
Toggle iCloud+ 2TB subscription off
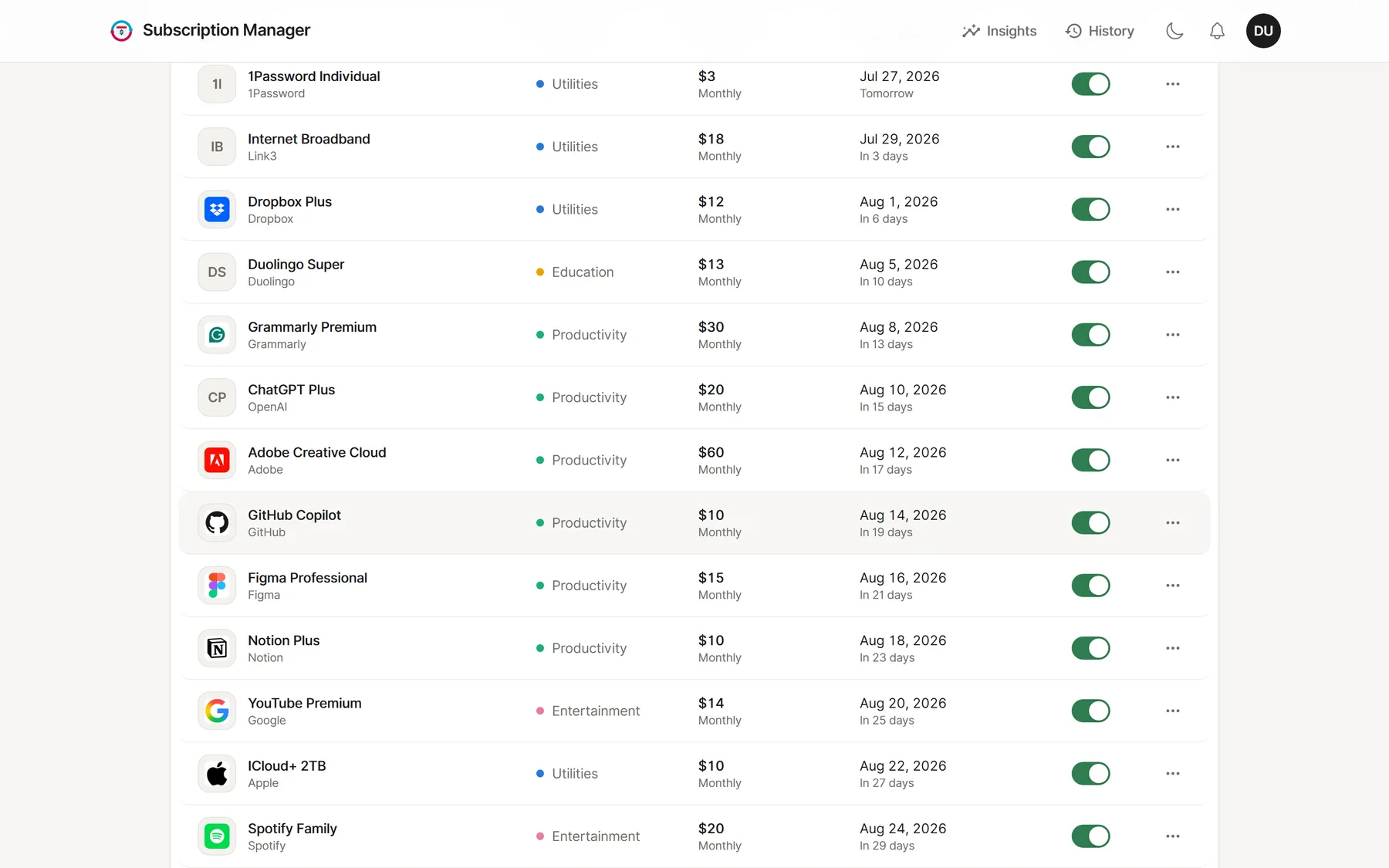(x=1090, y=773)
